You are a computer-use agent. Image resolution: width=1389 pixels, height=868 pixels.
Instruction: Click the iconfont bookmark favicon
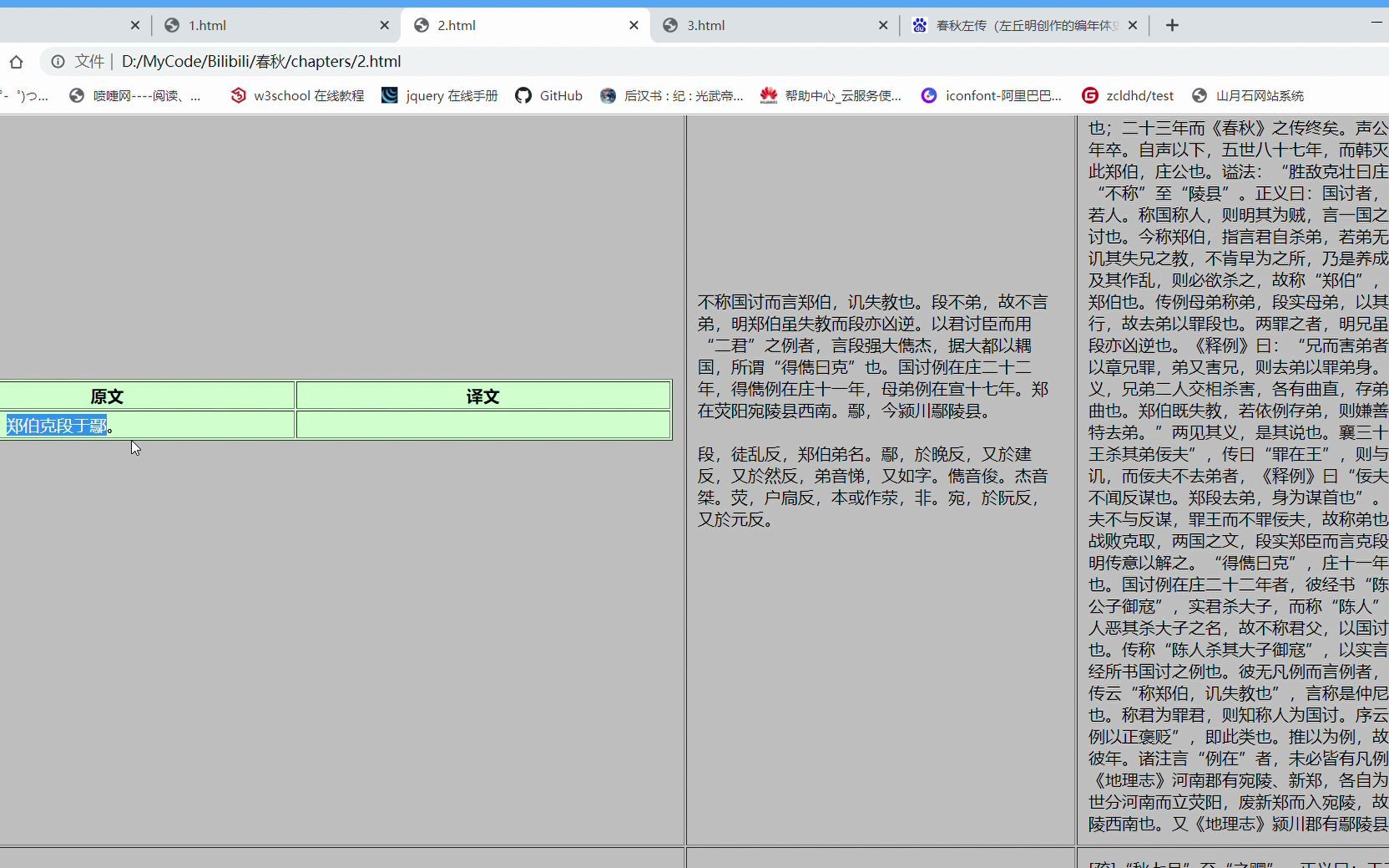[x=929, y=96]
